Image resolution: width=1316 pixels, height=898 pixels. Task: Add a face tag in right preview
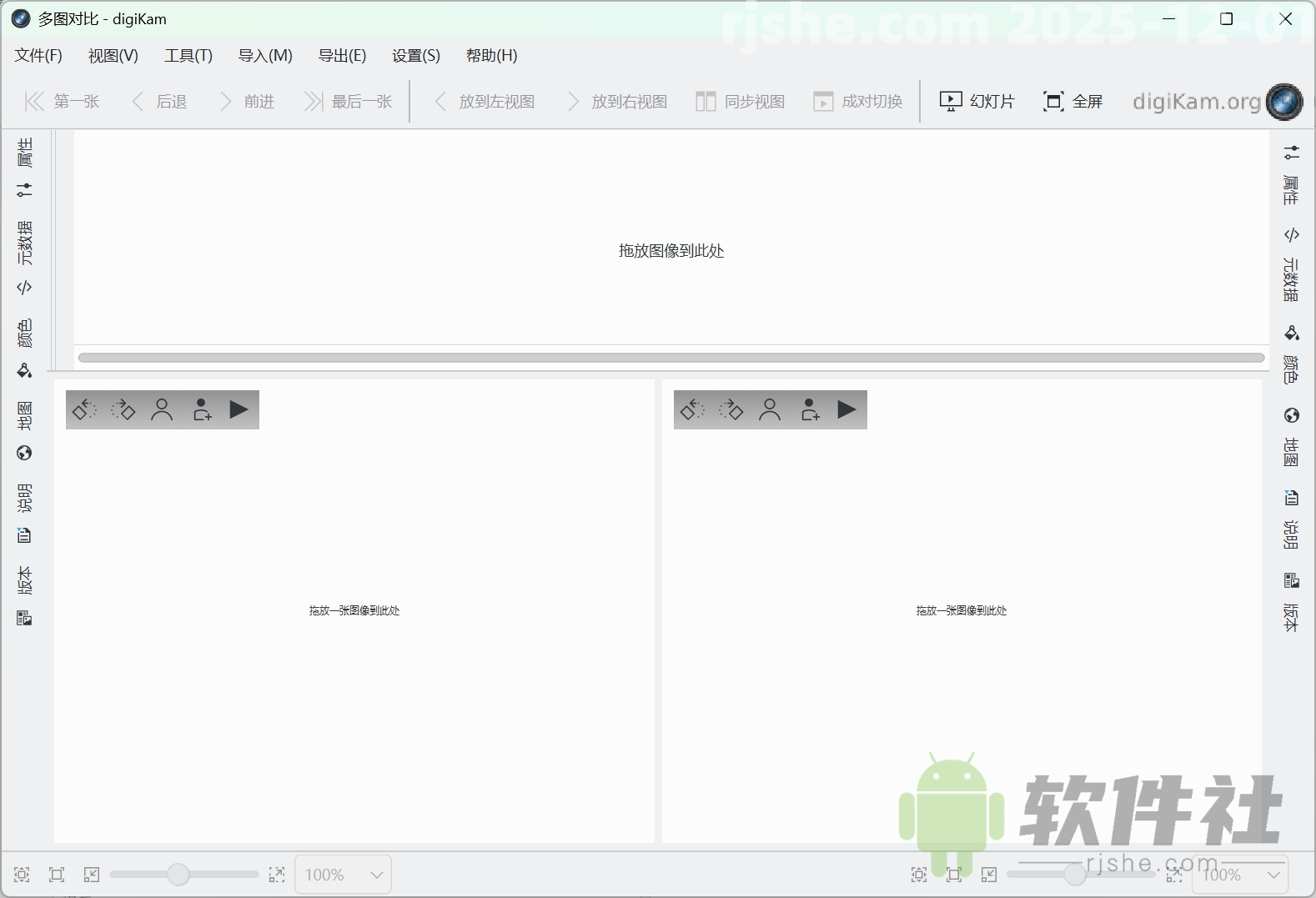[810, 409]
